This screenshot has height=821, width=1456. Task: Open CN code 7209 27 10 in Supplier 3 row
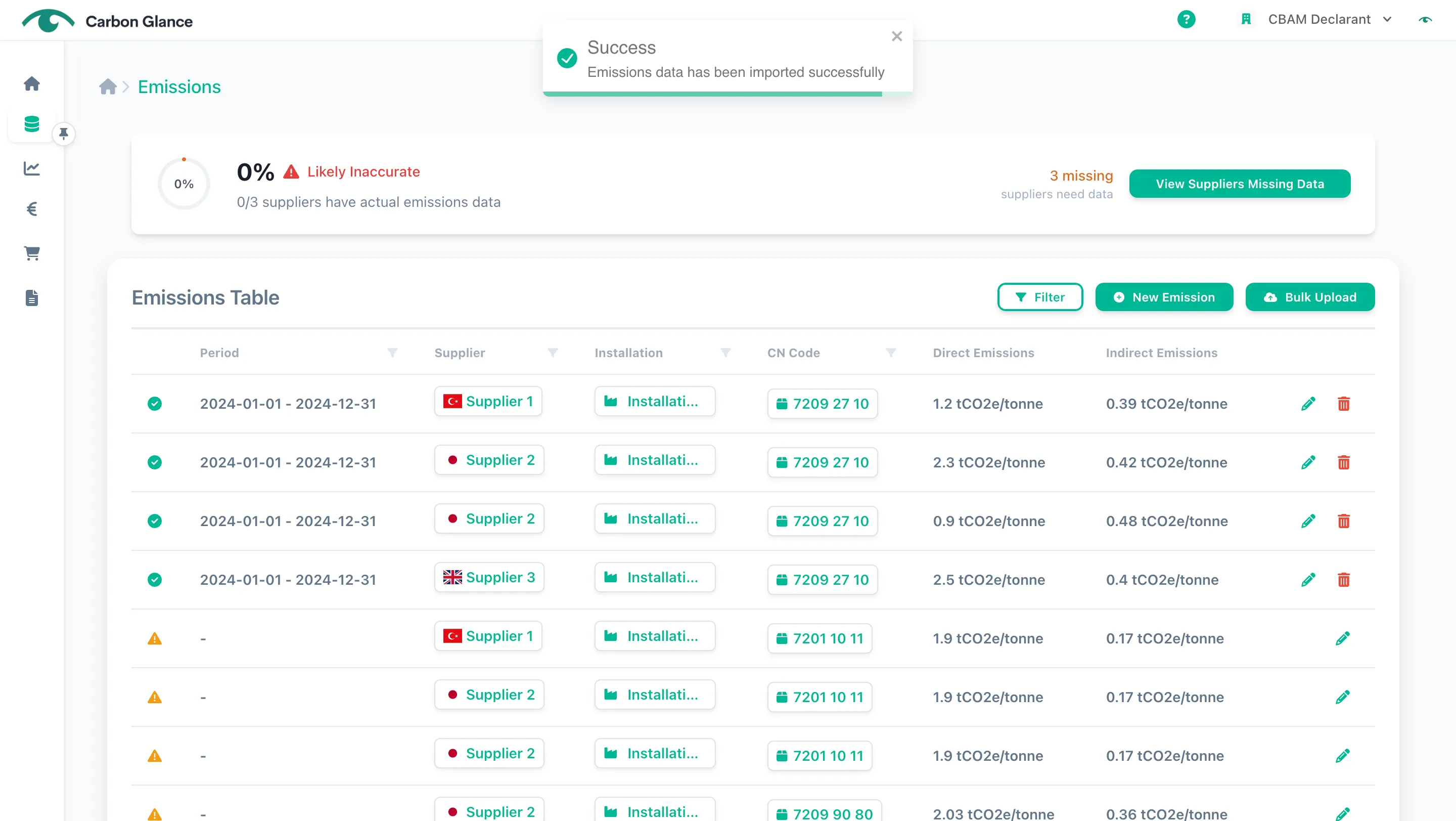coord(823,580)
